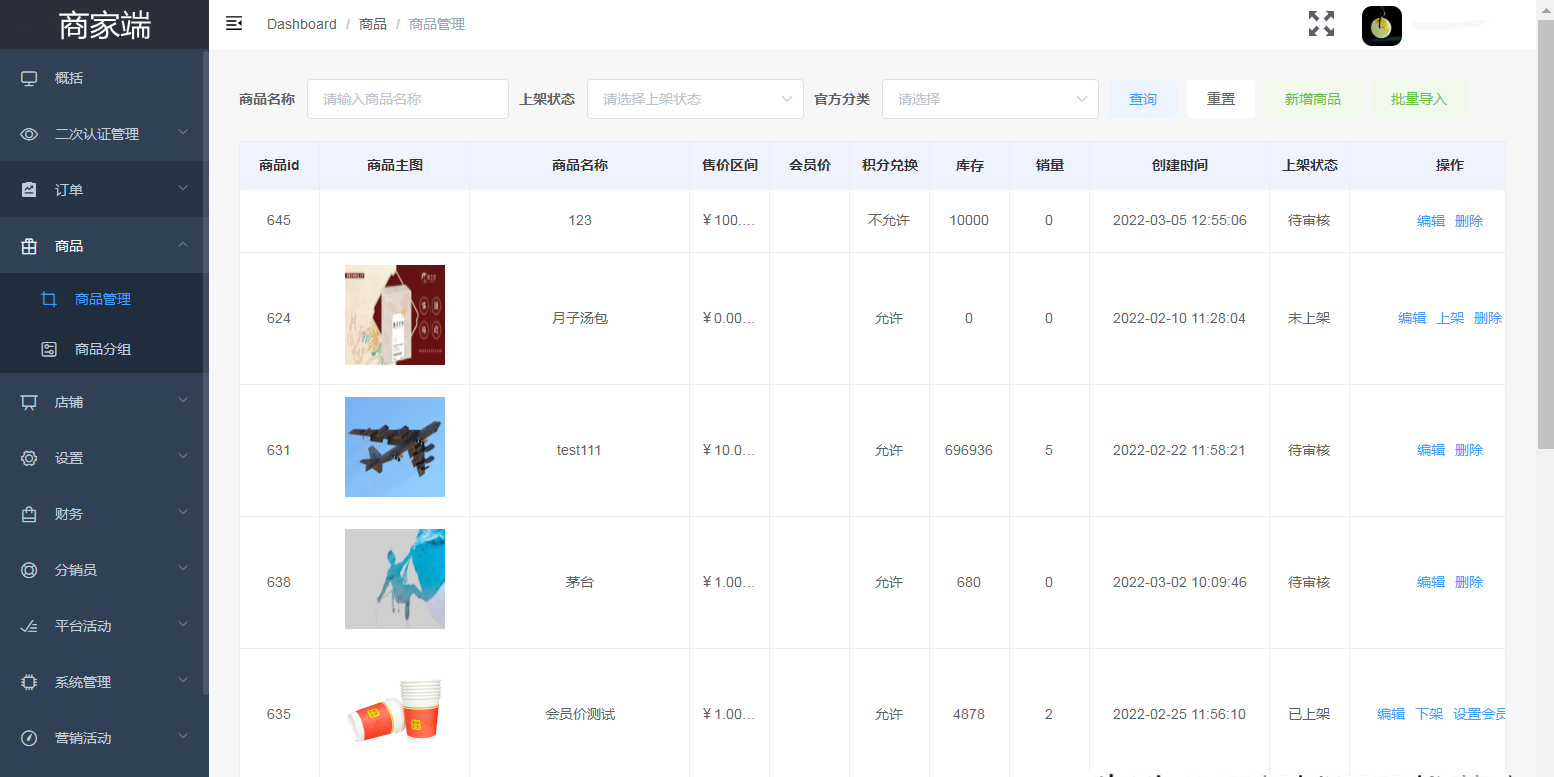1554x777 pixels.
Task: Open 官方分类 dropdown selector
Action: click(990, 99)
